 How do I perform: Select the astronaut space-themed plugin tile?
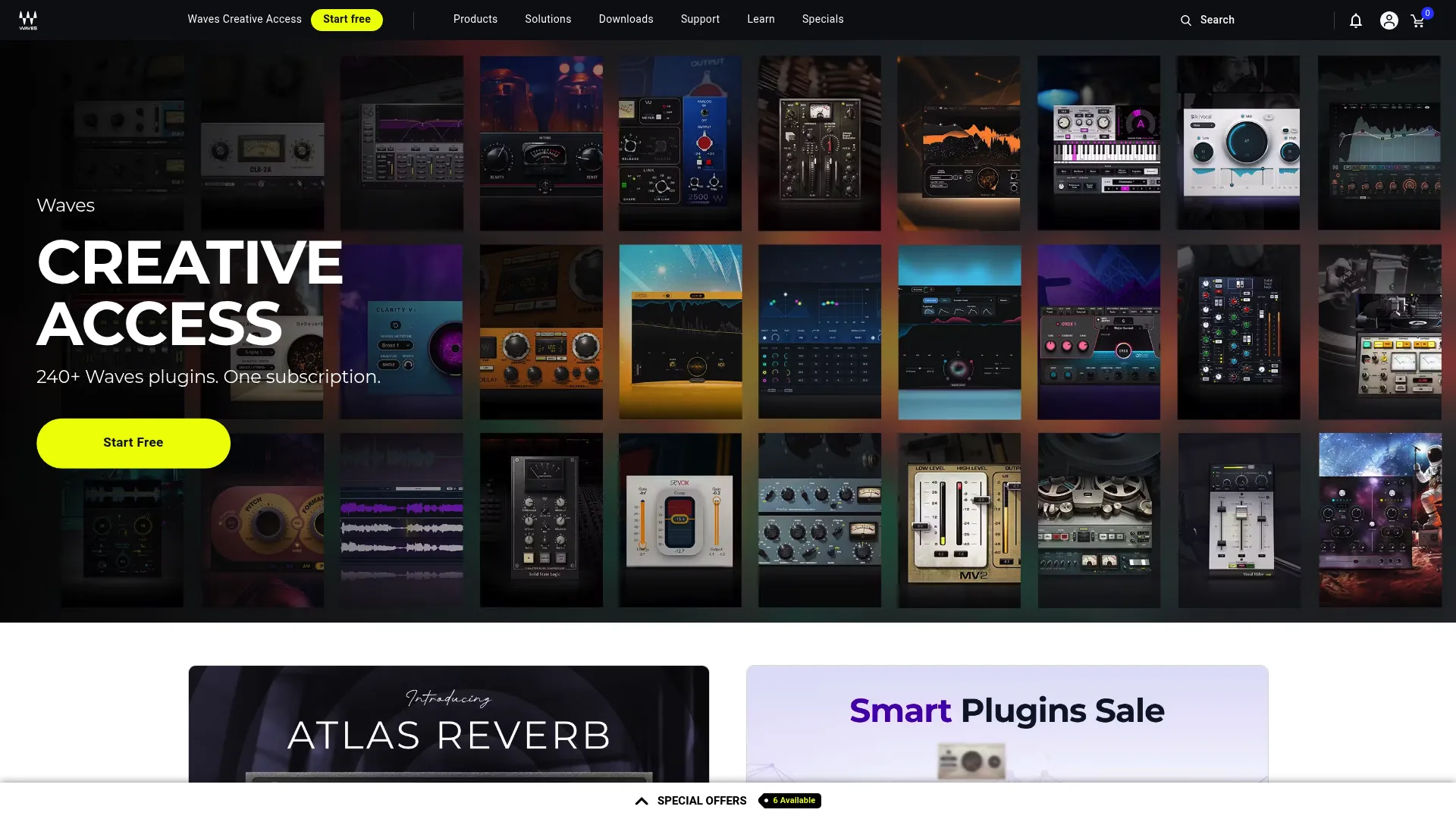click(x=1380, y=520)
